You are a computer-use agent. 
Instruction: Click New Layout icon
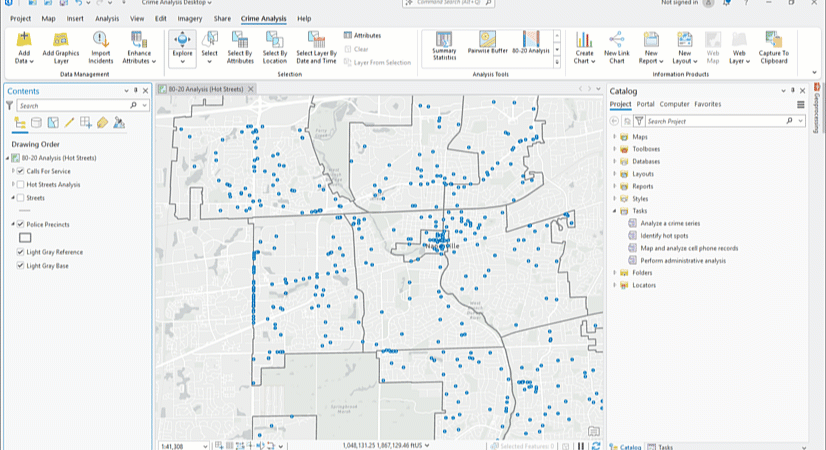(x=684, y=40)
